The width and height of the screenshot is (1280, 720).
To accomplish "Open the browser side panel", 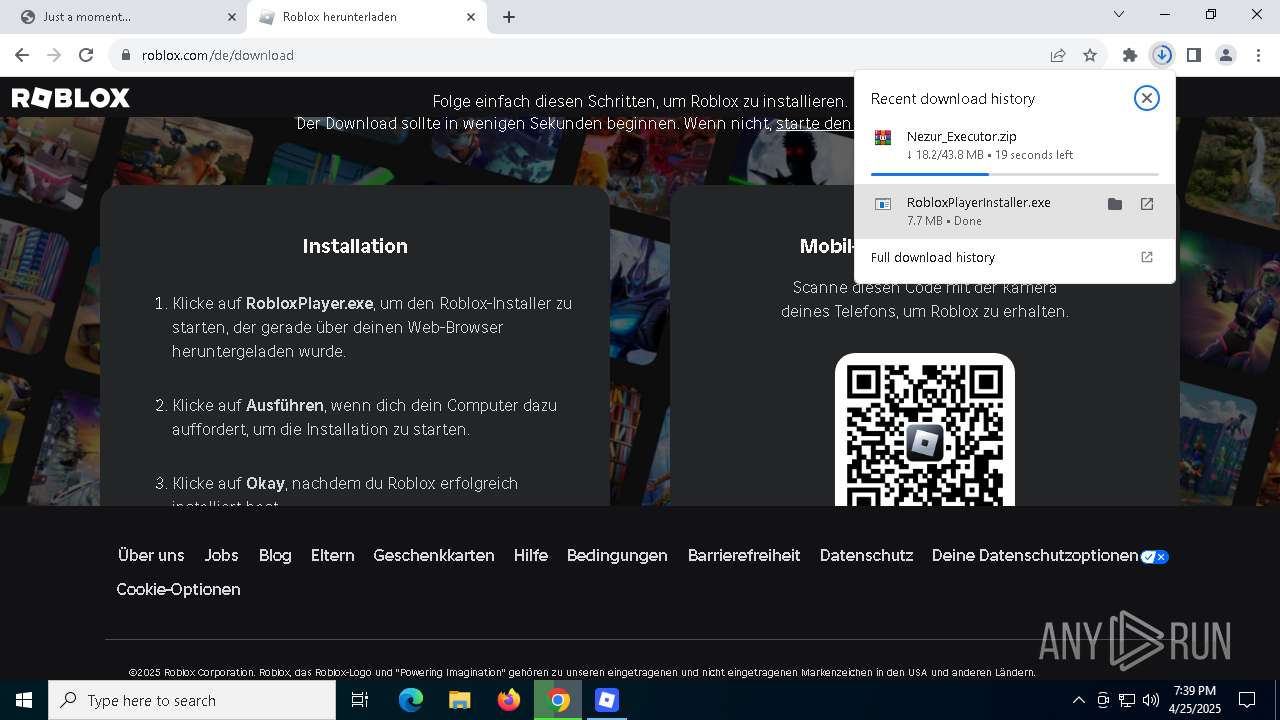I will (x=1194, y=55).
